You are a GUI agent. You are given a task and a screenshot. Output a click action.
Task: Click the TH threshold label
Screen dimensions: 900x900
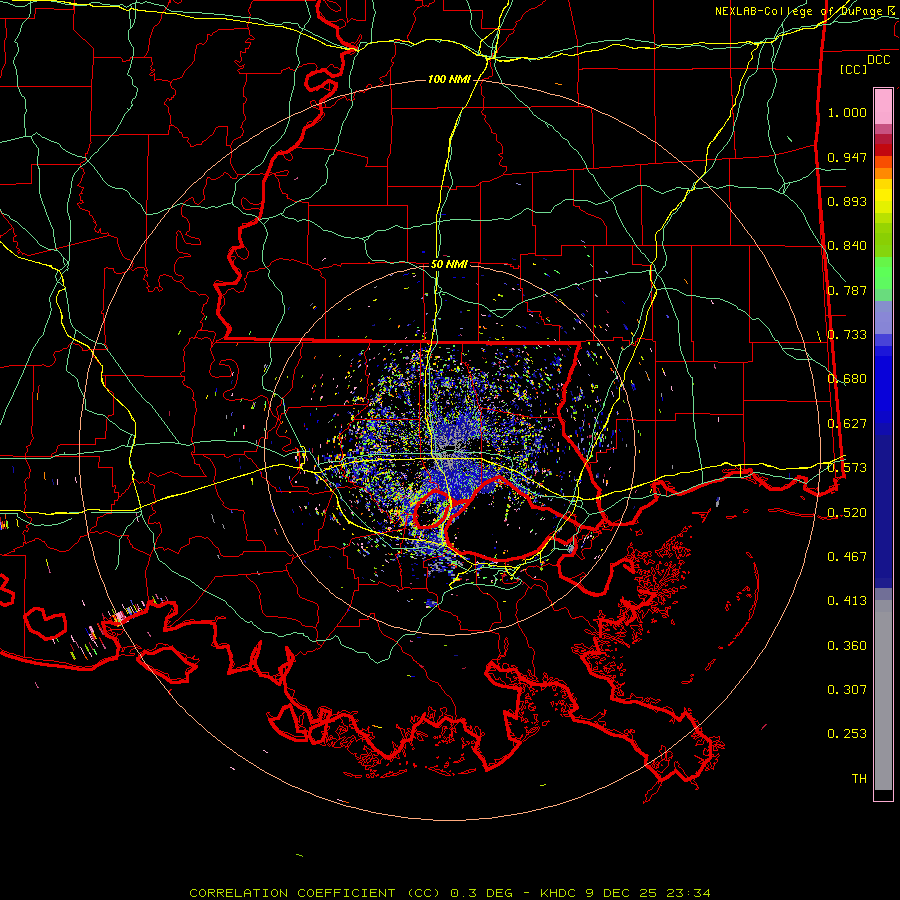pos(859,779)
